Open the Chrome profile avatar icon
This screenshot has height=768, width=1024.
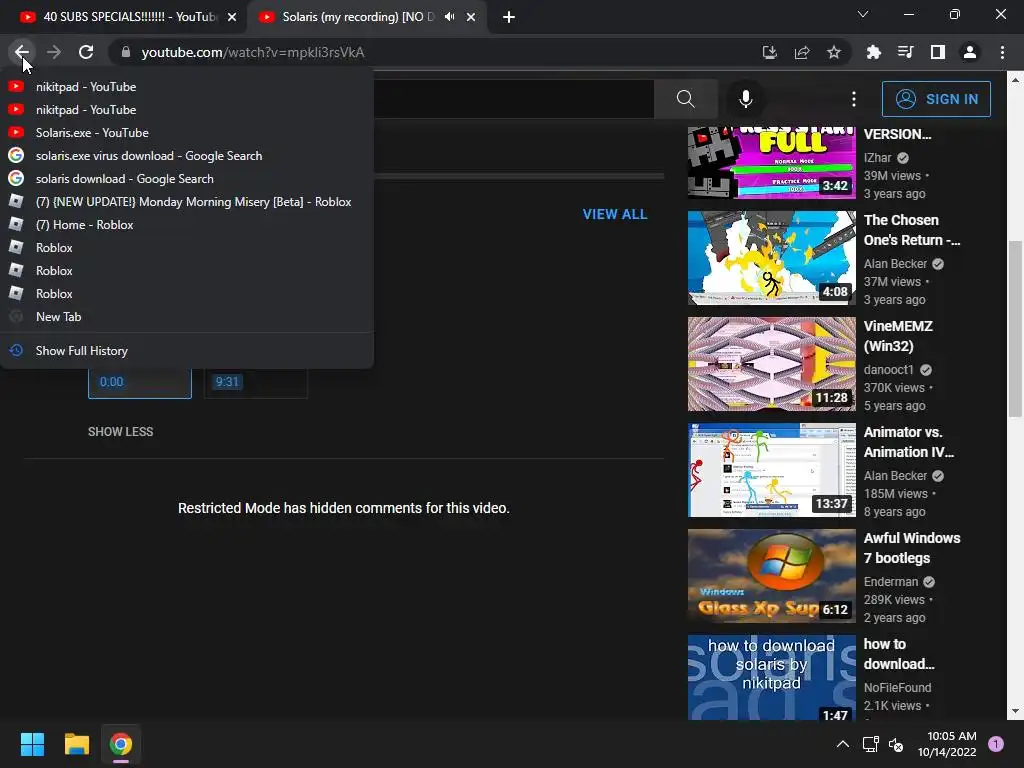970,52
